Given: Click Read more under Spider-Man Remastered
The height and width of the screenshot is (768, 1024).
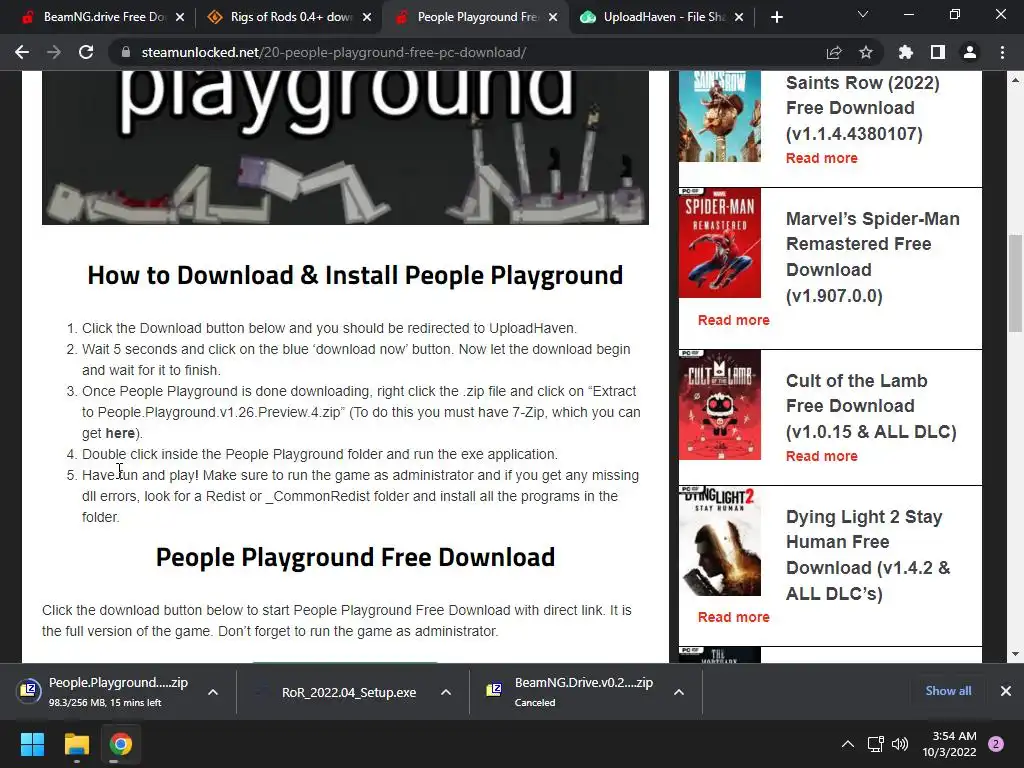Looking at the screenshot, I should tap(733, 320).
